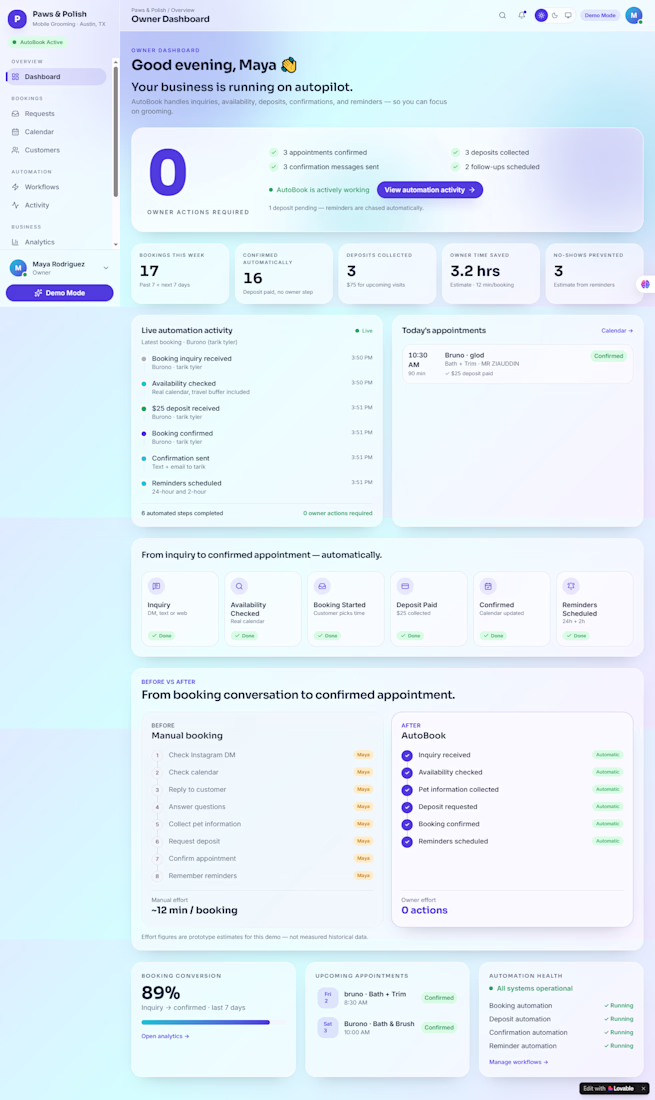Click the Edit with Lovable badge
This screenshot has height=1100, width=655.
click(x=608, y=1089)
